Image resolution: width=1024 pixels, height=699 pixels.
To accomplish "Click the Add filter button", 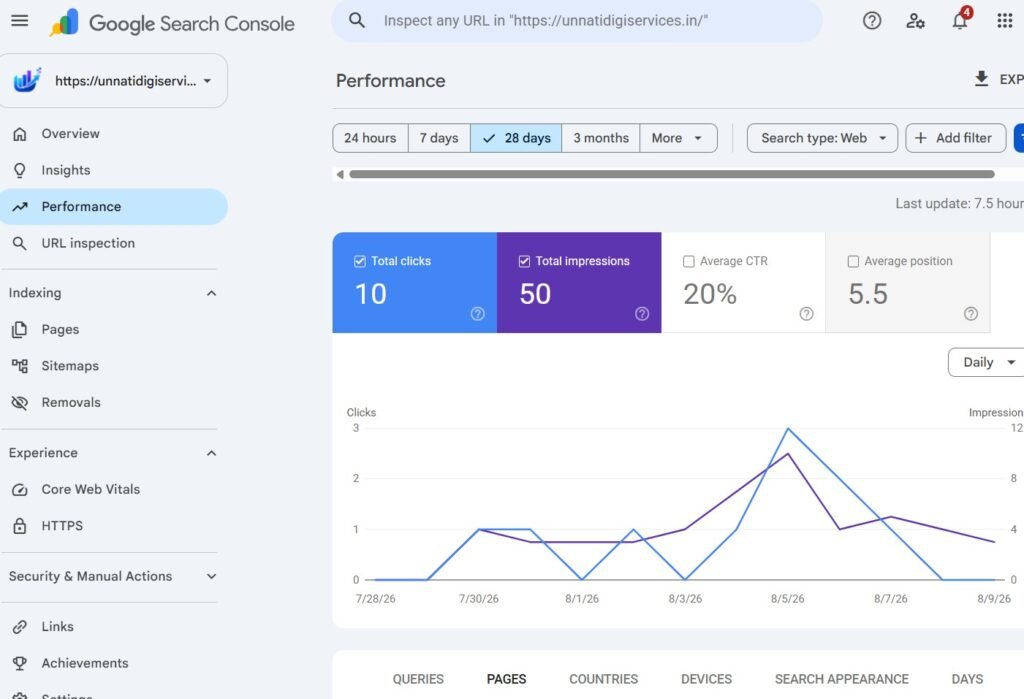I will (955, 138).
